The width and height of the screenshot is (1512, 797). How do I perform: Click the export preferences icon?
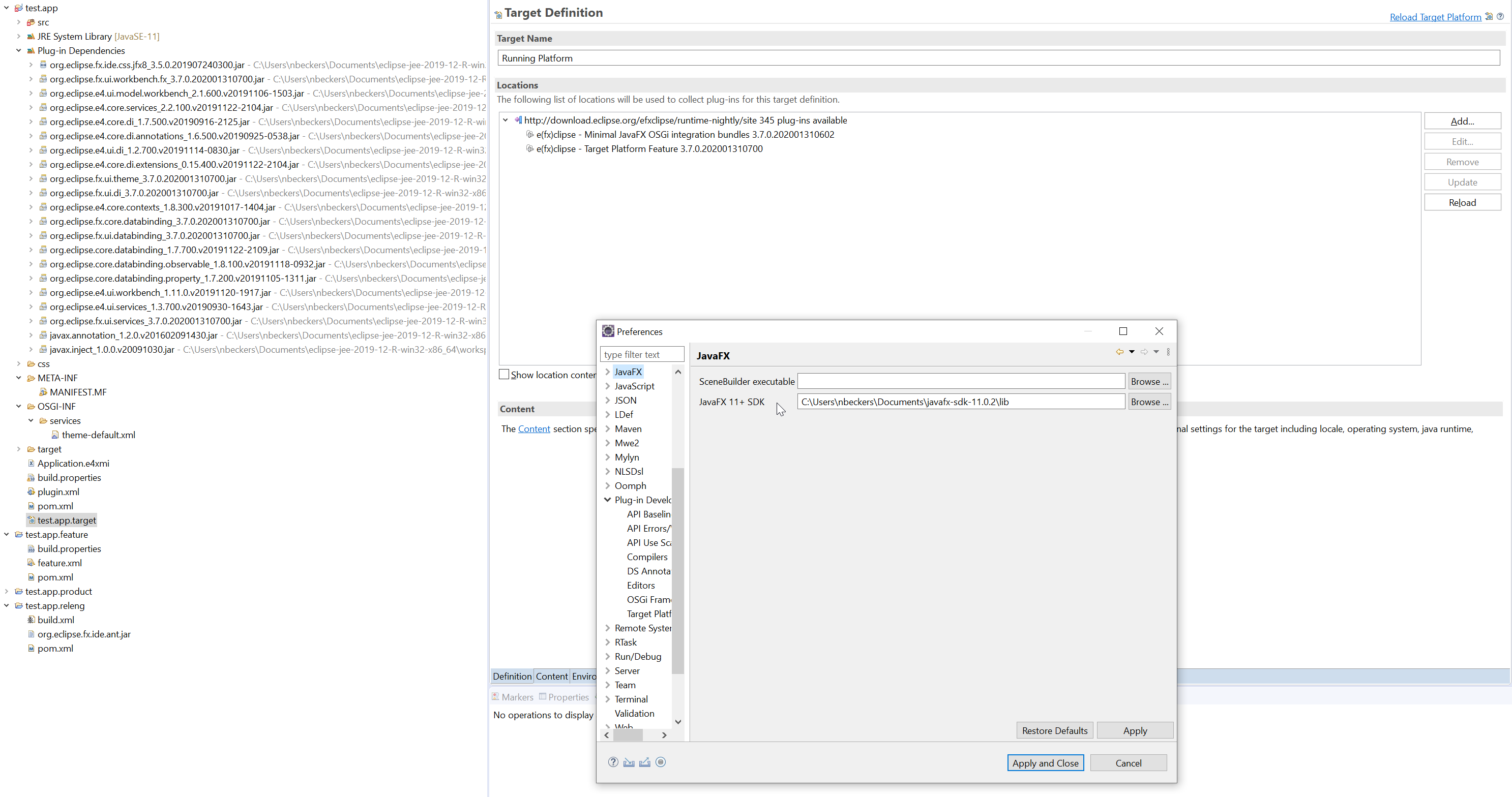click(x=644, y=762)
